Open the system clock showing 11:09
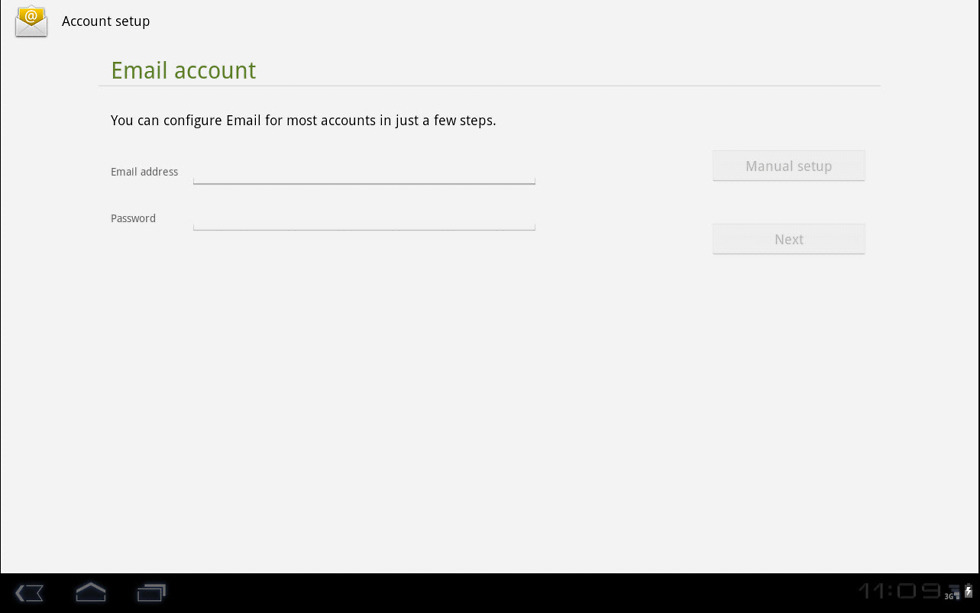The image size is (980, 613). [x=898, y=592]
